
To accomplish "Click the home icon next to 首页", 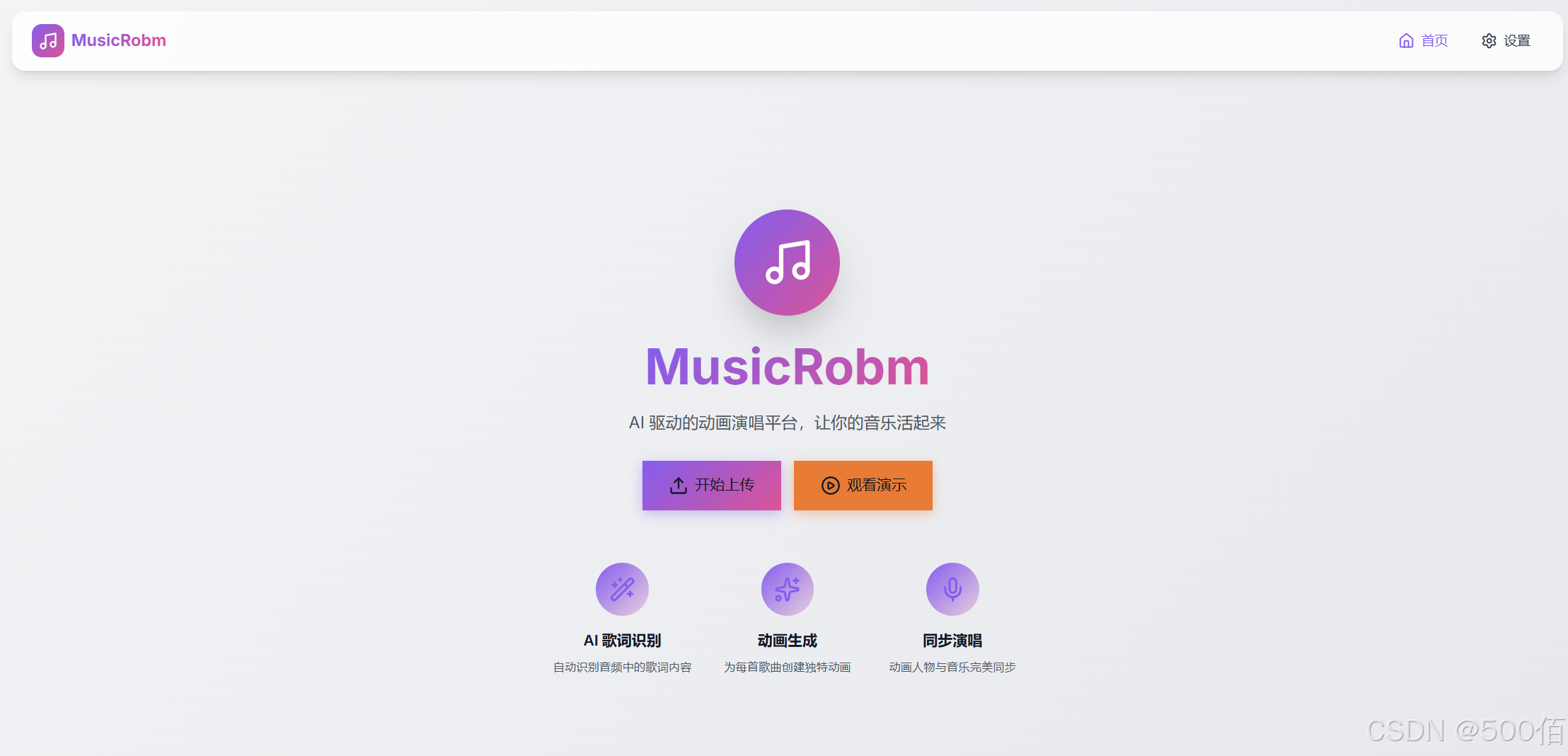I will [1406, 40].
